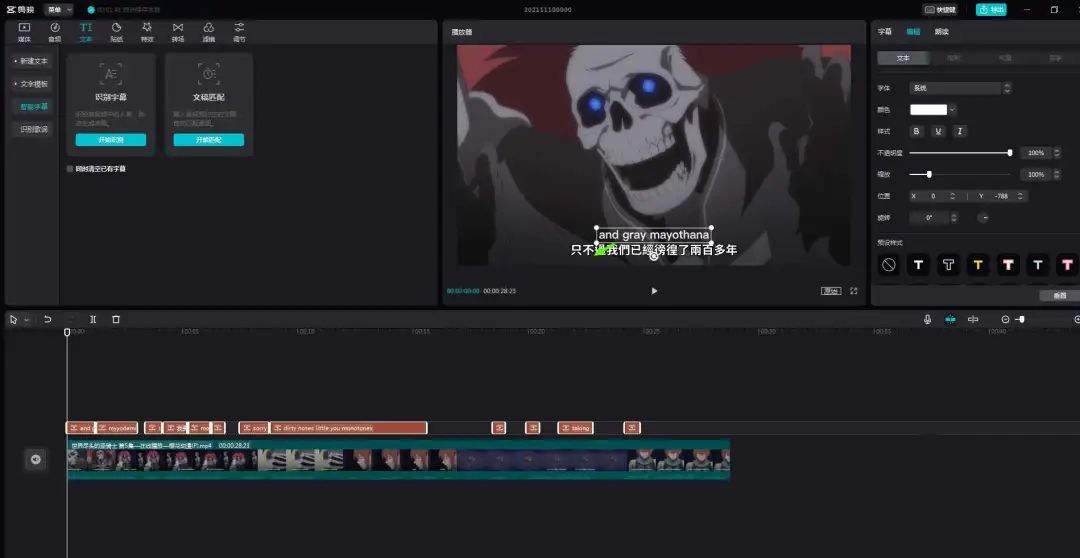Mute the video track speaker icon
Screen dimensions: 1080x558
36,459
